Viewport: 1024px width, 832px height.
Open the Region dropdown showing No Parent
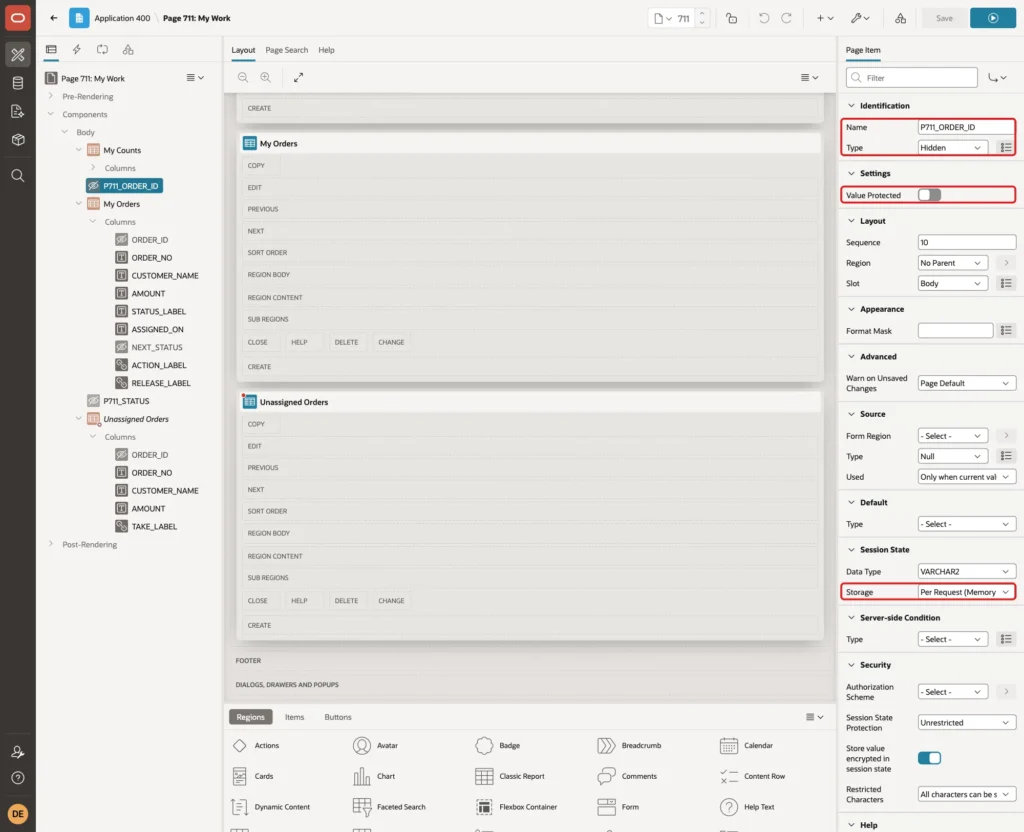952,263
